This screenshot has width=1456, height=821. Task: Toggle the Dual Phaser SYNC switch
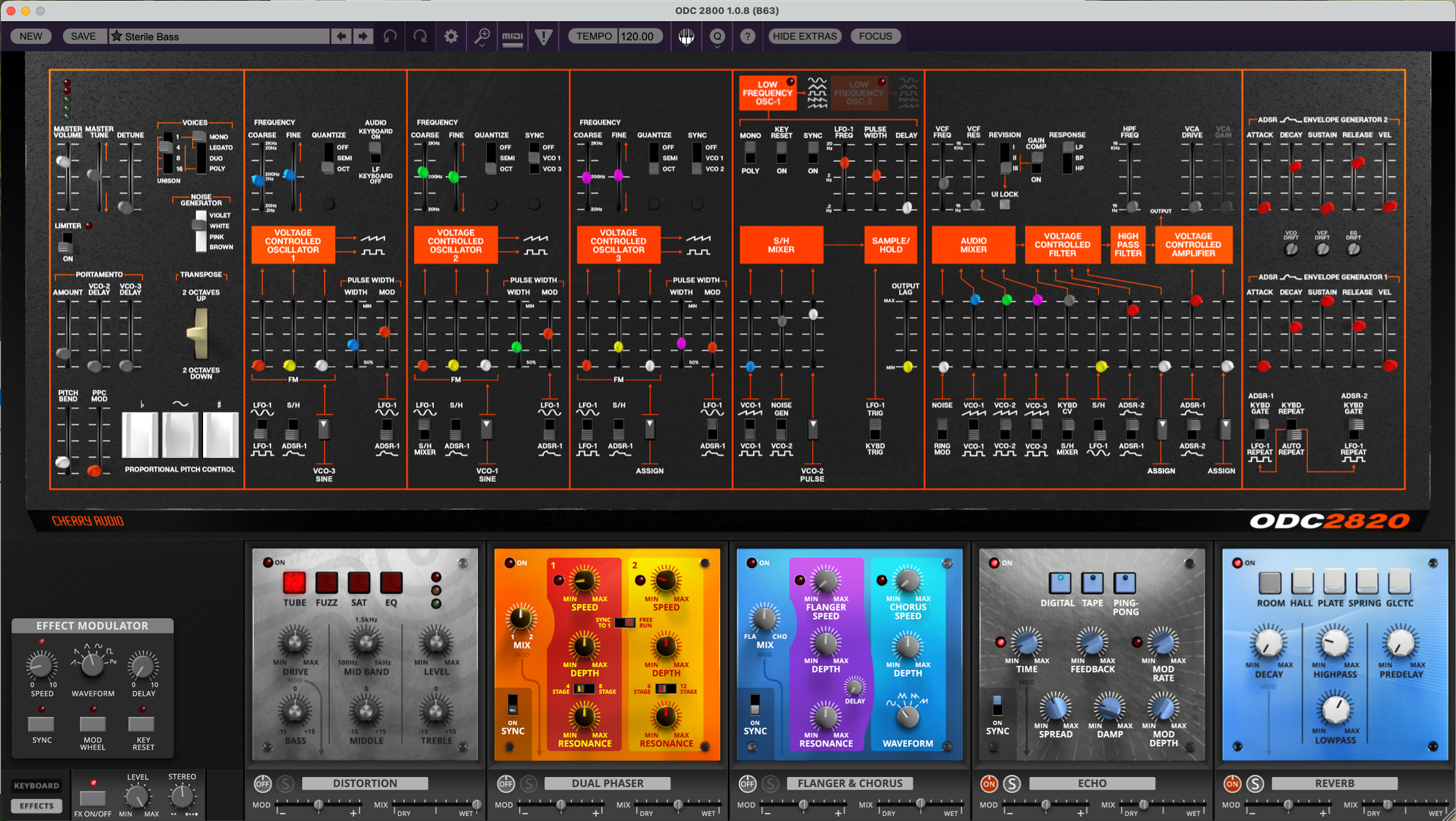[x=512, y=705]
